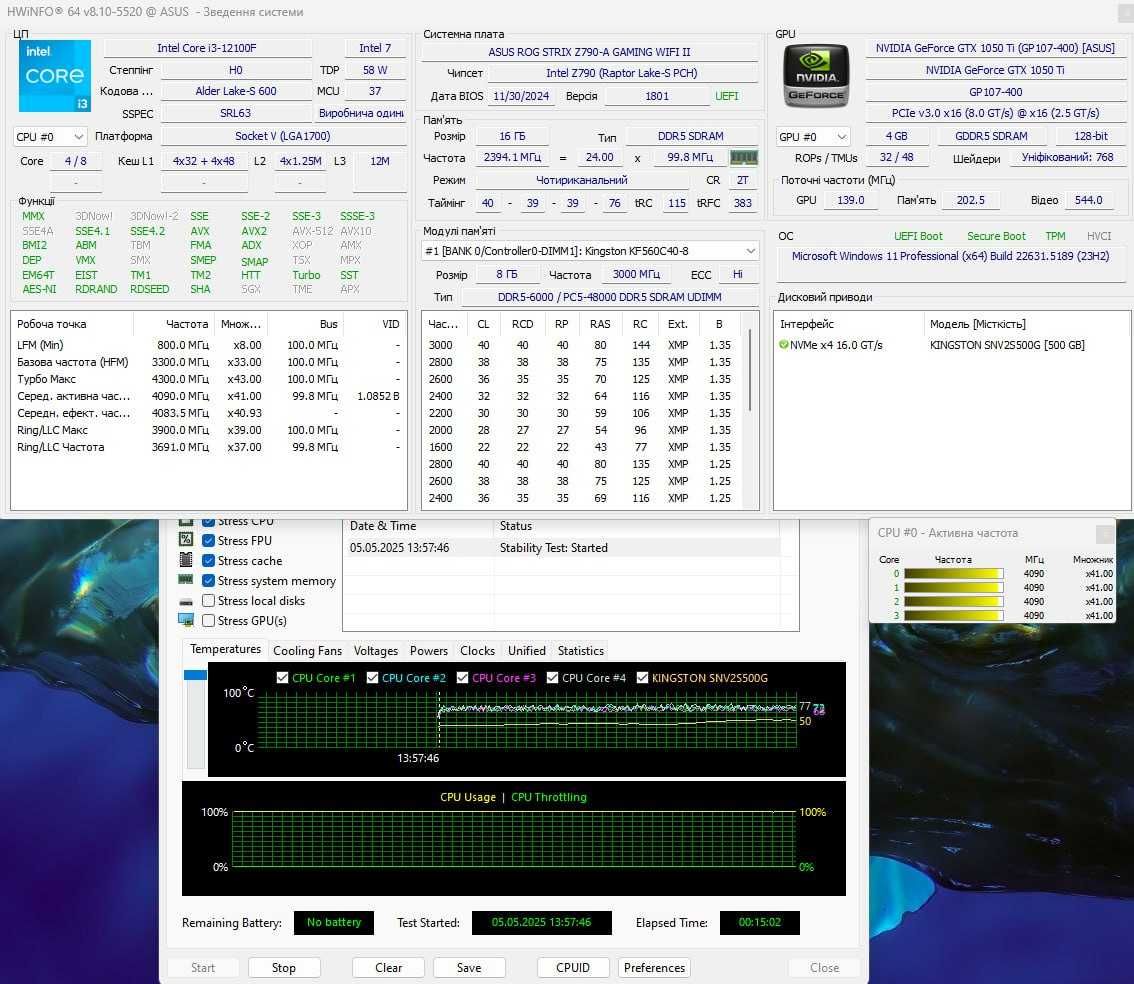The height and width of the screenshot is (984, 1134).
Task: Click the green status icon beside NVMe x4
Action: click(783, 345)
